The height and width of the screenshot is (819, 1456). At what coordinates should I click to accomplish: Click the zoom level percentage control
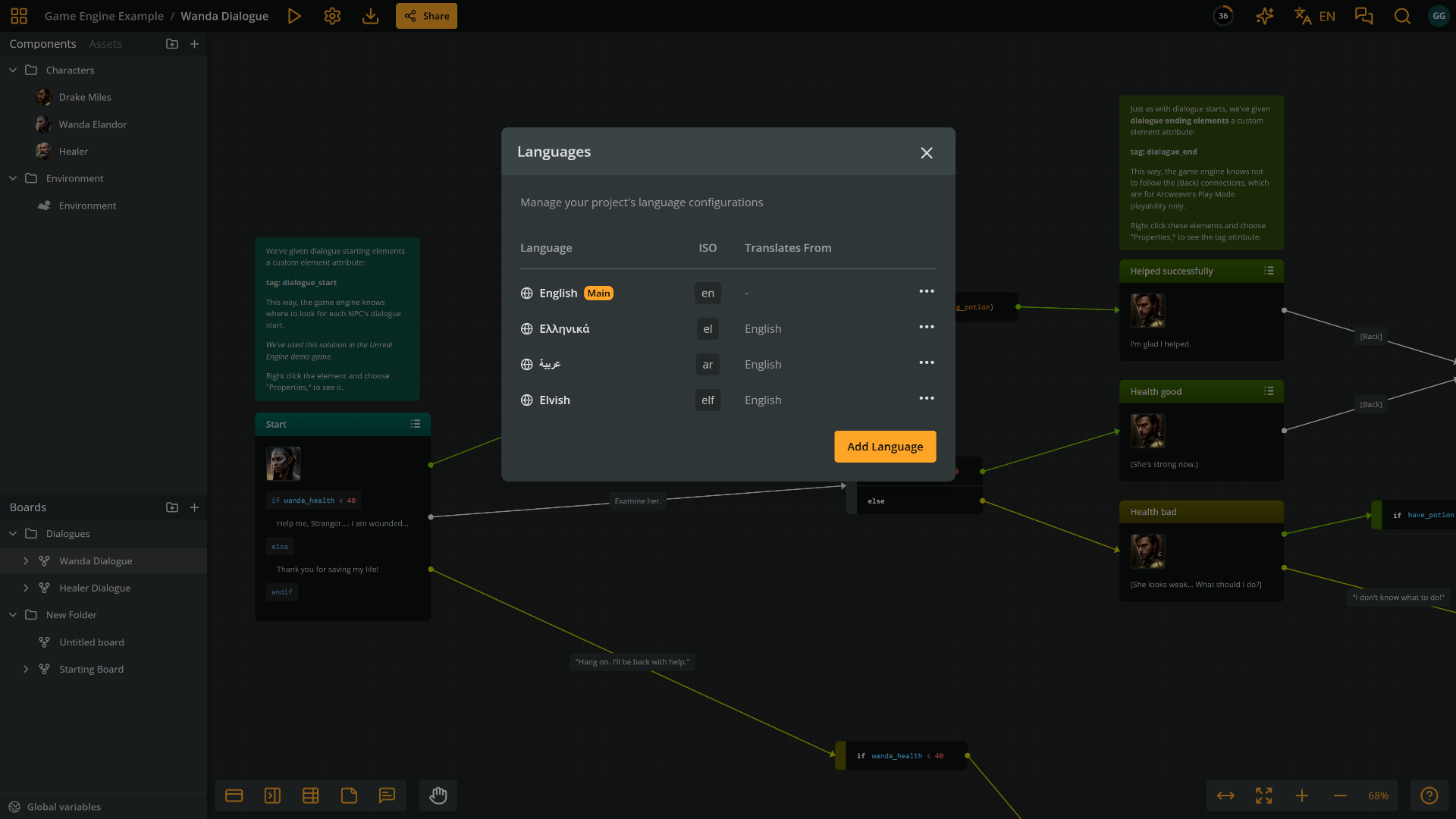[x=1378, y=795]
